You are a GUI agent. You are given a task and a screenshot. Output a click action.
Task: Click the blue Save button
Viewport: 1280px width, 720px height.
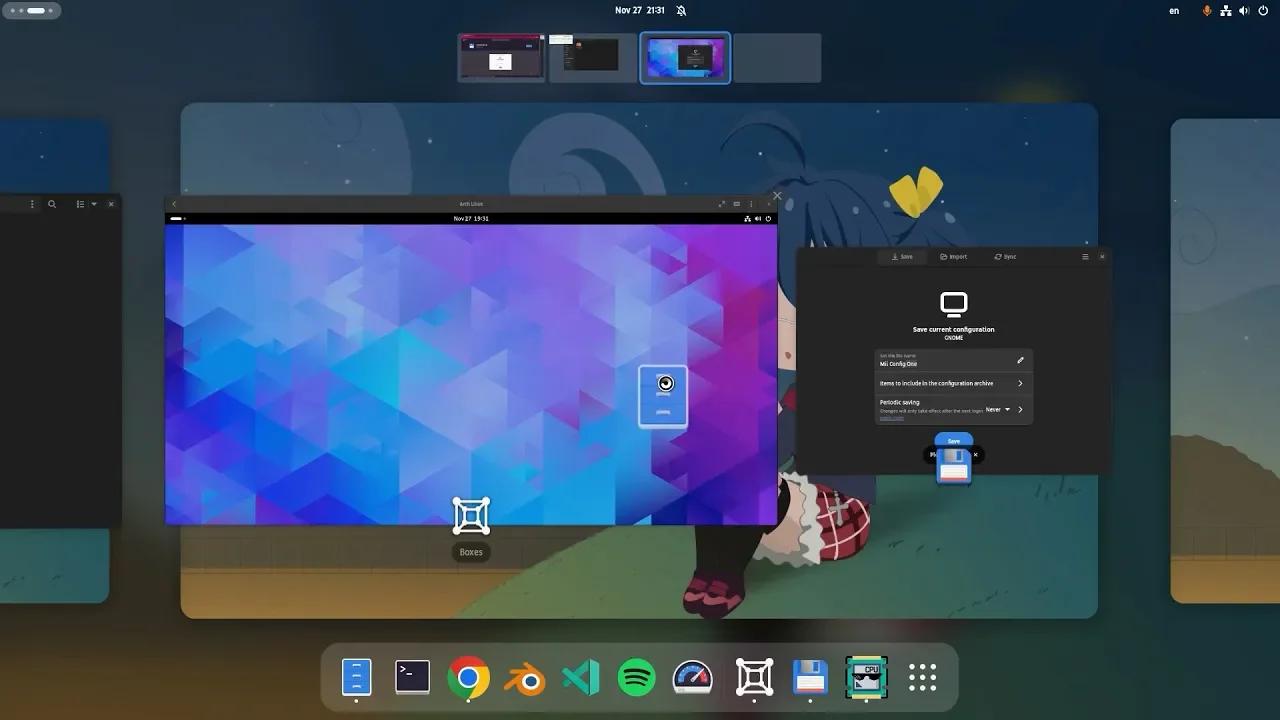[x=952, y=440]
